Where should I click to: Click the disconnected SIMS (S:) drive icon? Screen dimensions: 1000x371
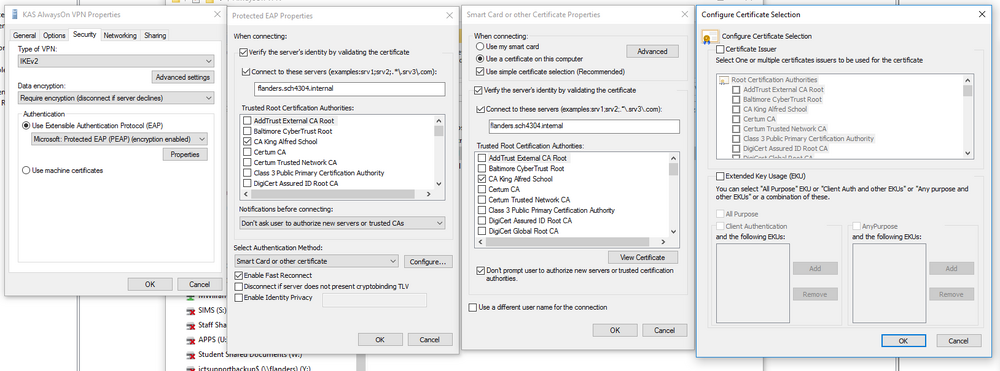[x=190, y=310]
